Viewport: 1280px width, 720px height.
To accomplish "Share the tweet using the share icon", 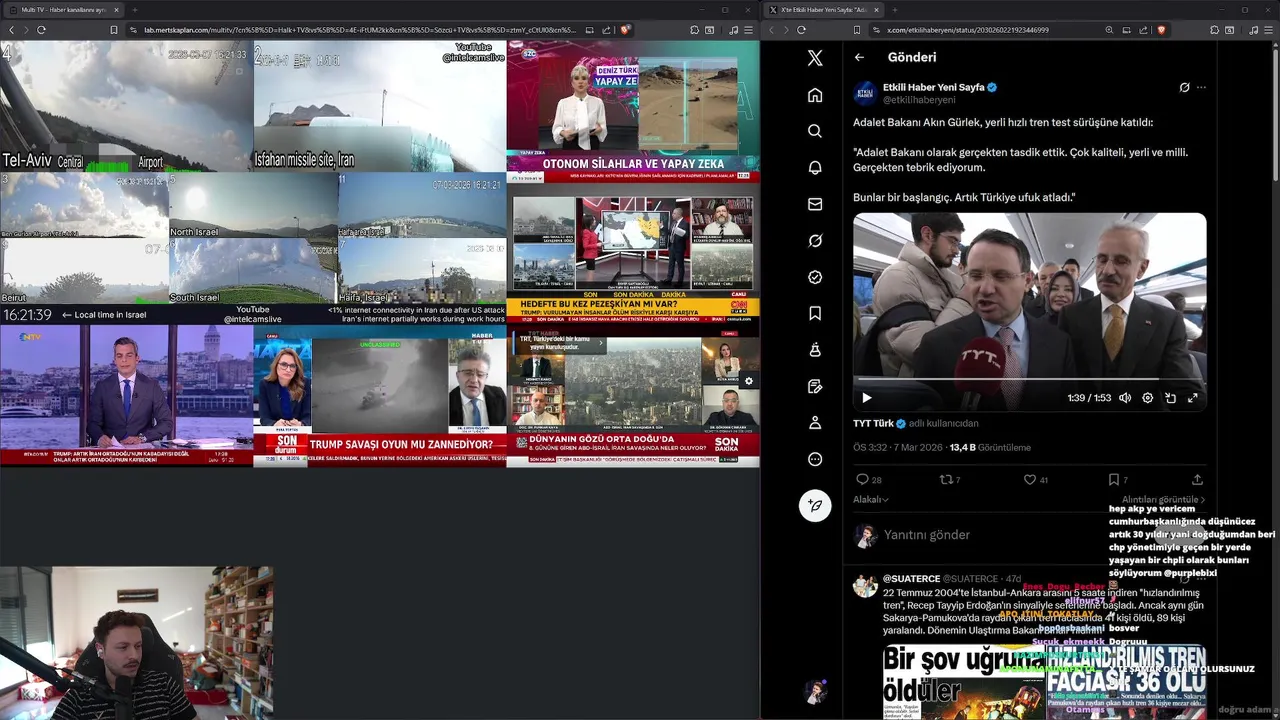I will coord(1197,480).
